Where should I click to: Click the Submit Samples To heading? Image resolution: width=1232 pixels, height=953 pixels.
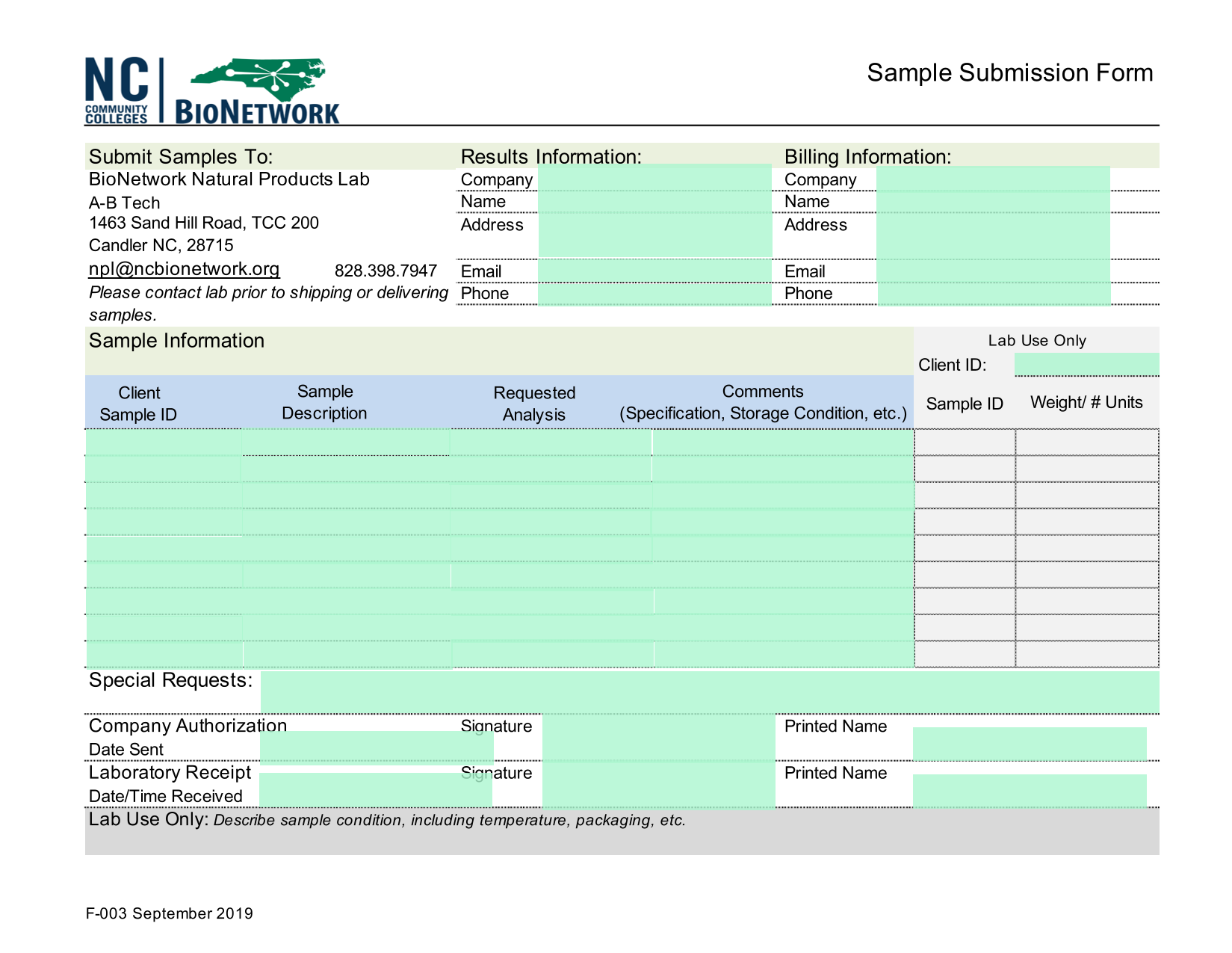181,156
